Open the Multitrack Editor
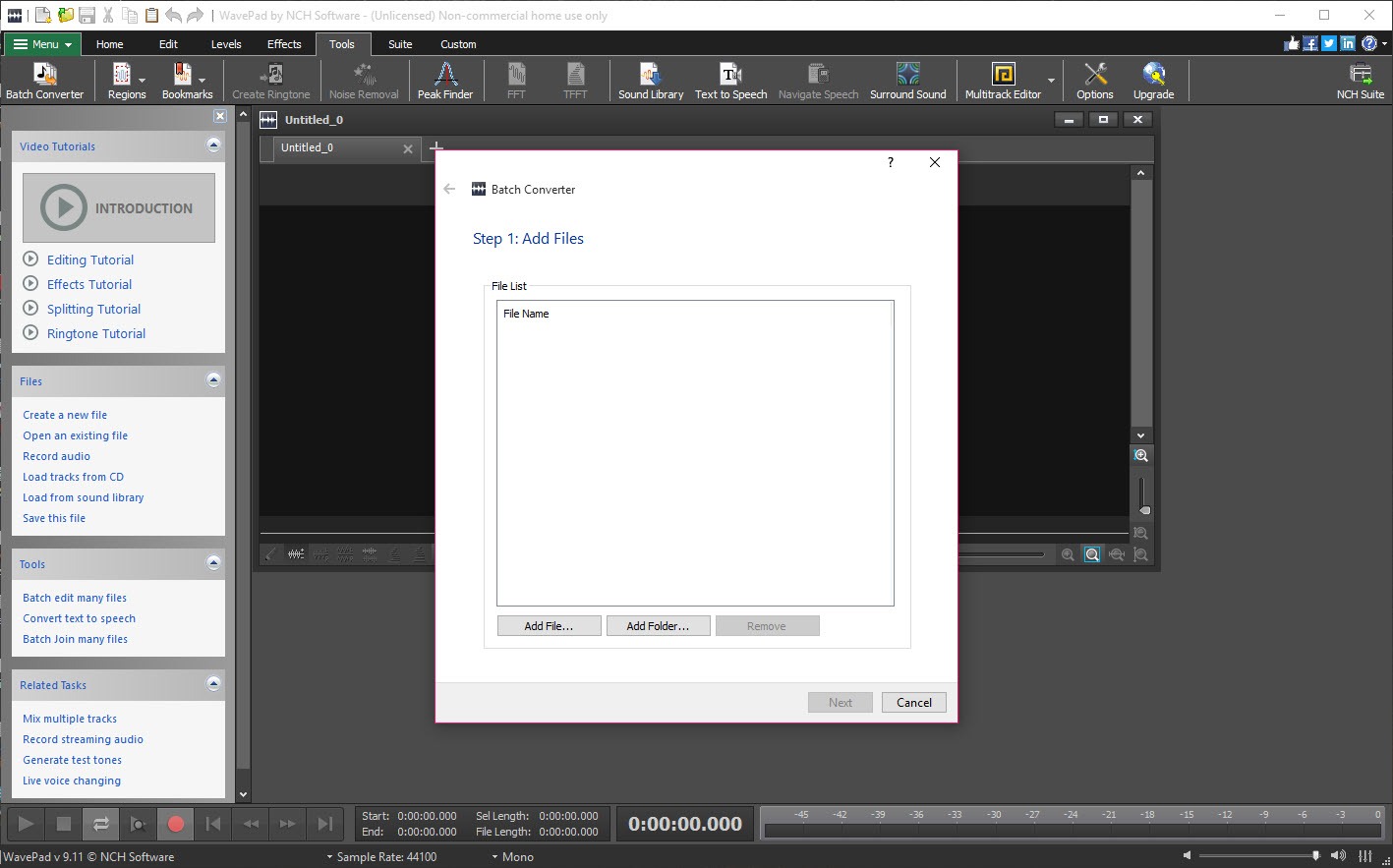1393x868 pixels. [1002, 81]
